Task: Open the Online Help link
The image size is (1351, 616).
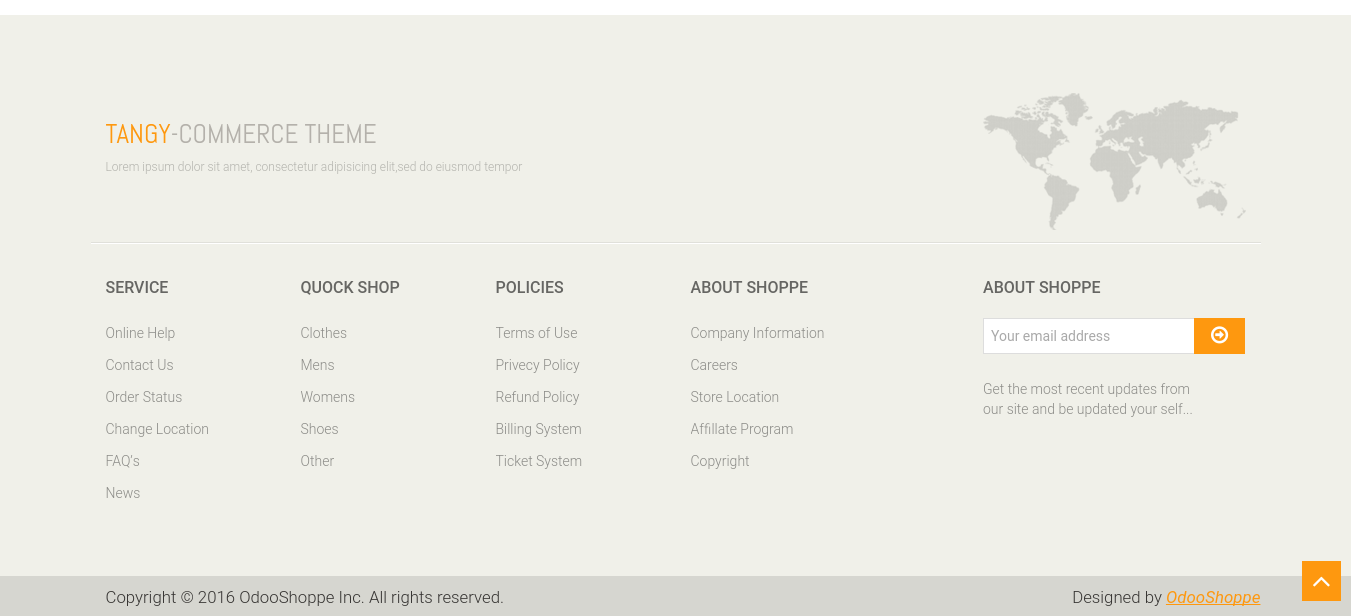Action: [140, 333]
